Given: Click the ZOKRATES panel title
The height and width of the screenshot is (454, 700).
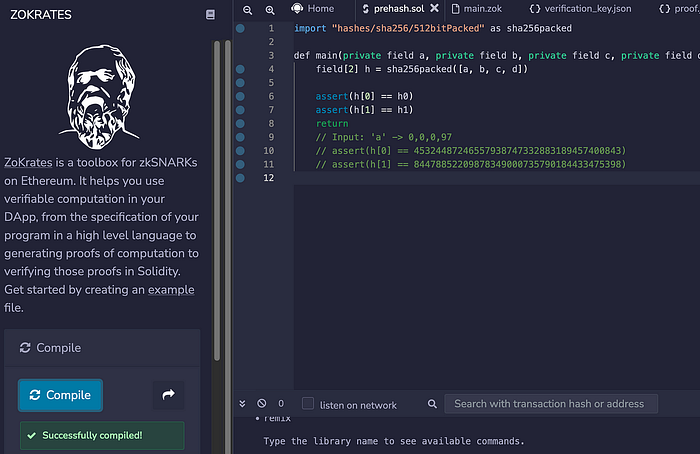Looking at the screenshot, I should coord(41,15).
